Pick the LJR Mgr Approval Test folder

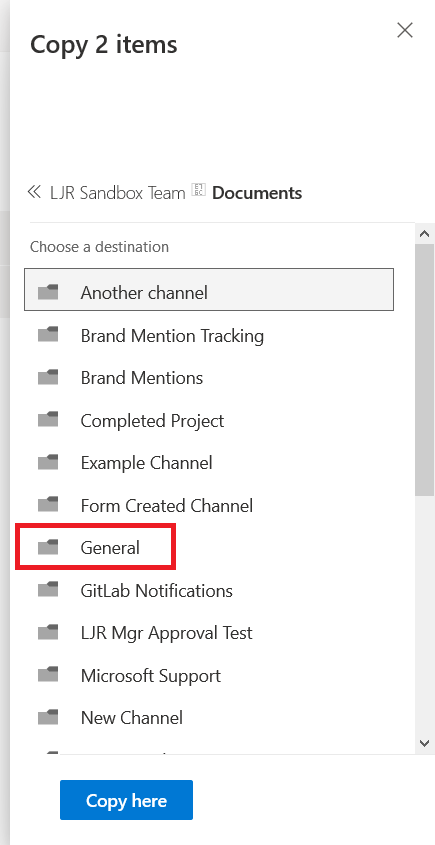[209, 633]
